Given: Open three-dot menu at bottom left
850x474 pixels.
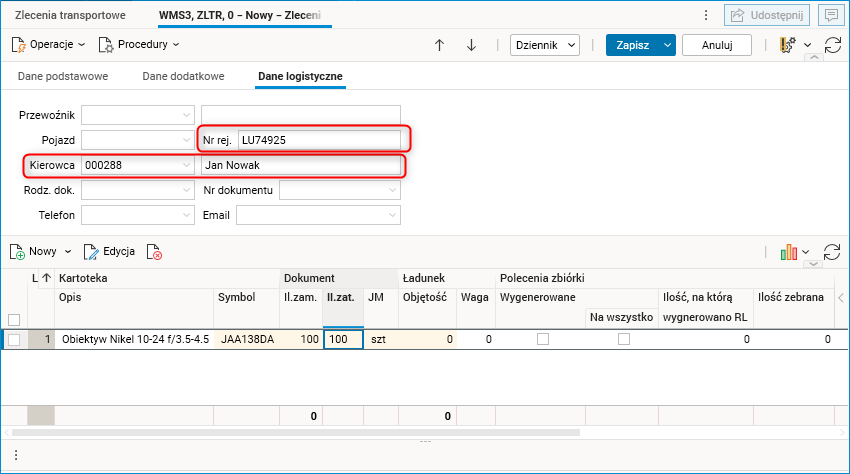Looking at the screenshot, I should [16, 455].
